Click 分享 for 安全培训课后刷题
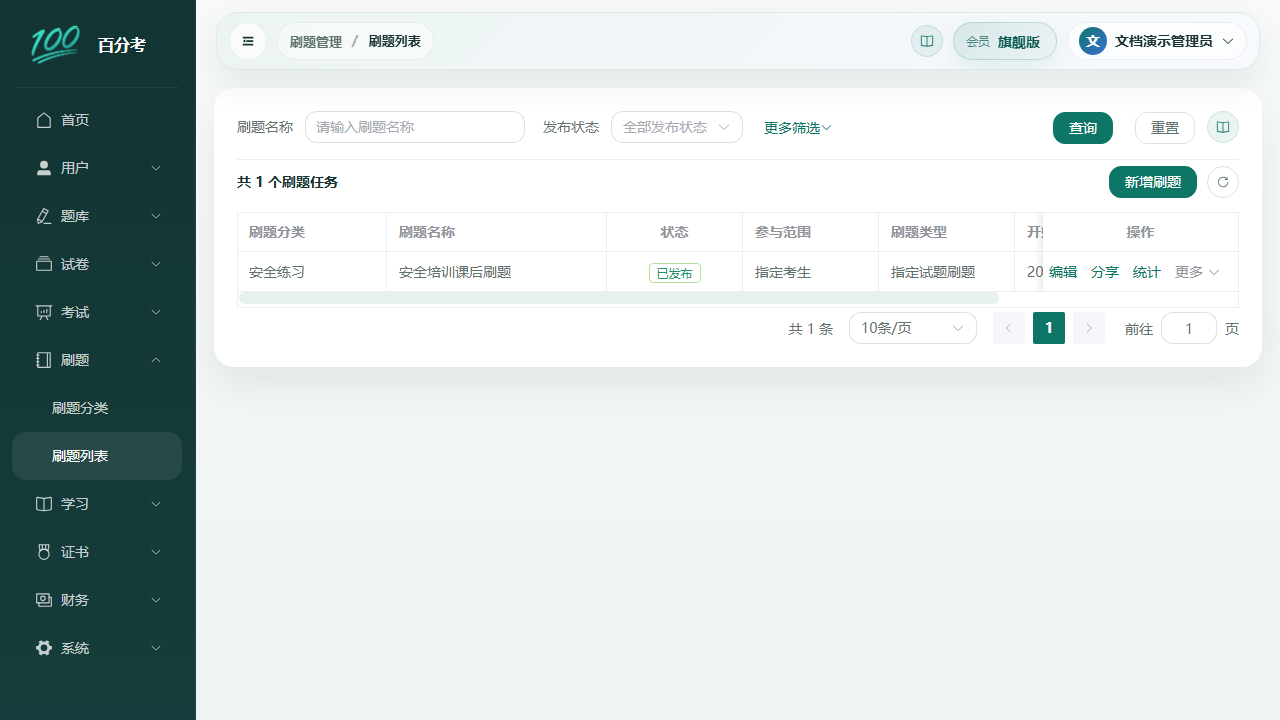1280x720 pixels. pyautogui.click(x=1105, y=272)
